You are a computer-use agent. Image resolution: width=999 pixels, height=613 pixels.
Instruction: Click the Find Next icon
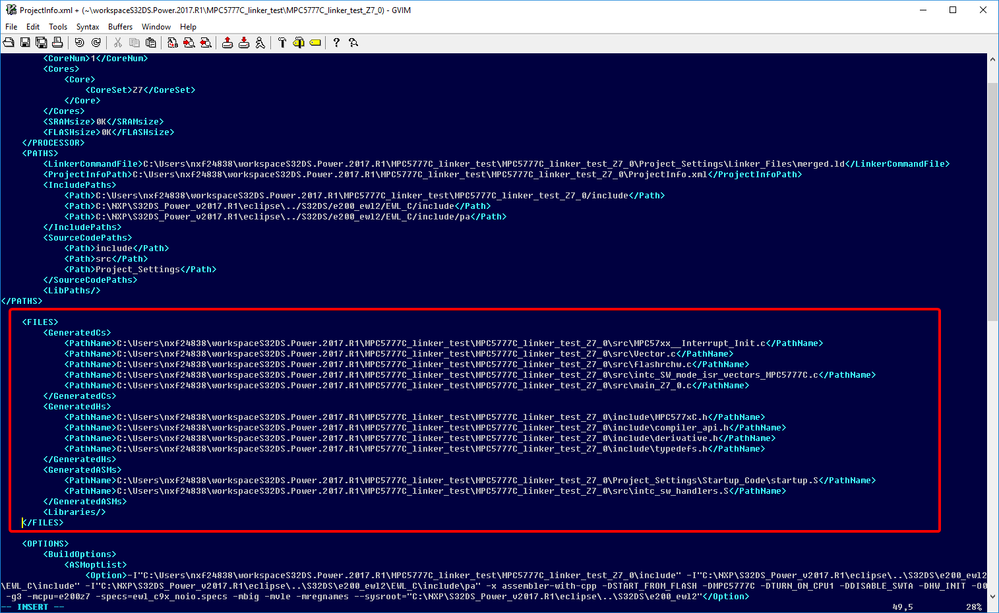point(189,43)
